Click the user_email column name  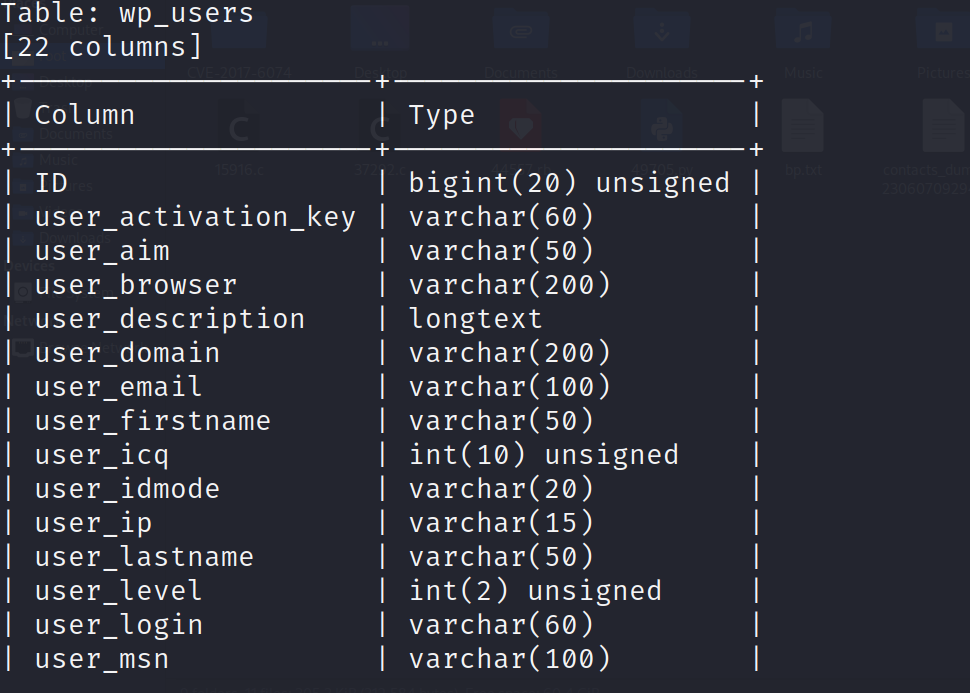point(118,387)
